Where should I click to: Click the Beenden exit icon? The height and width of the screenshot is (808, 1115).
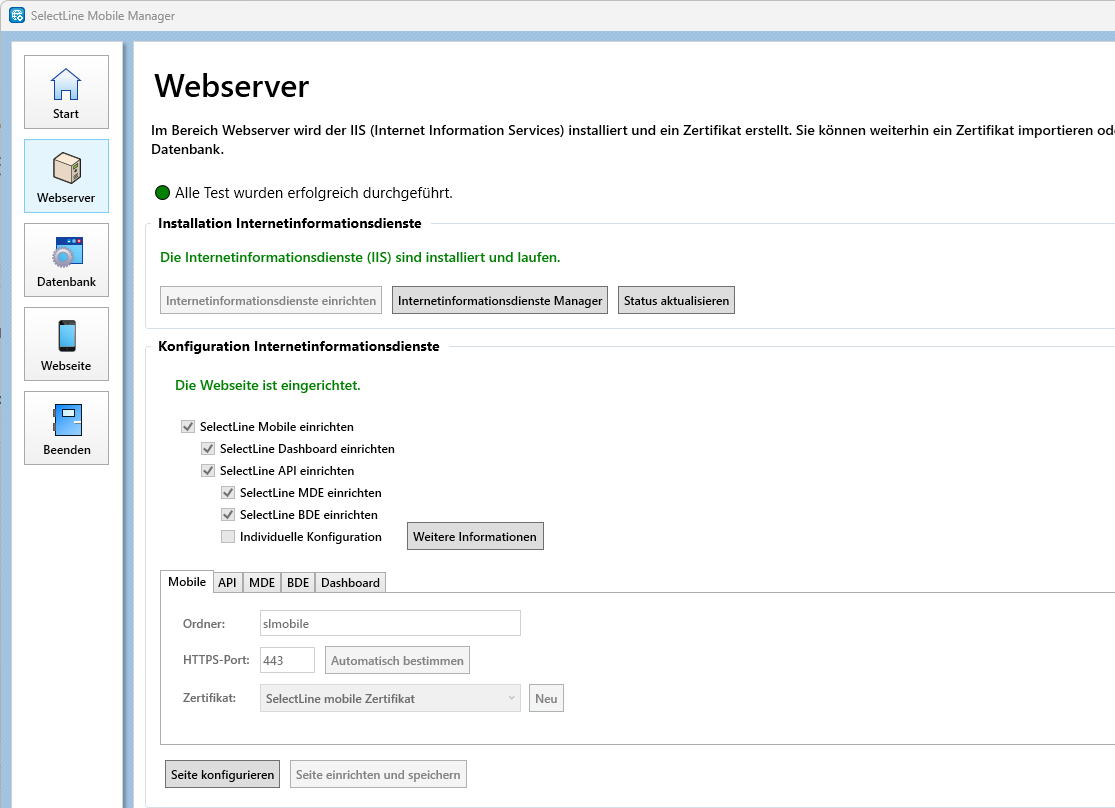point(66,421)
